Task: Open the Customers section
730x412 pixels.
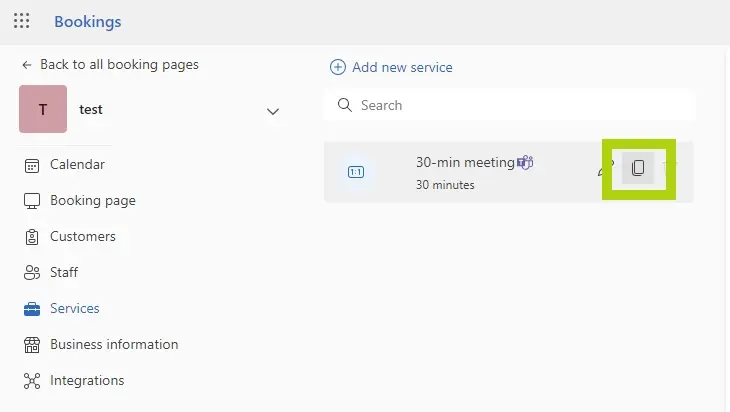Action: point(82,236)
